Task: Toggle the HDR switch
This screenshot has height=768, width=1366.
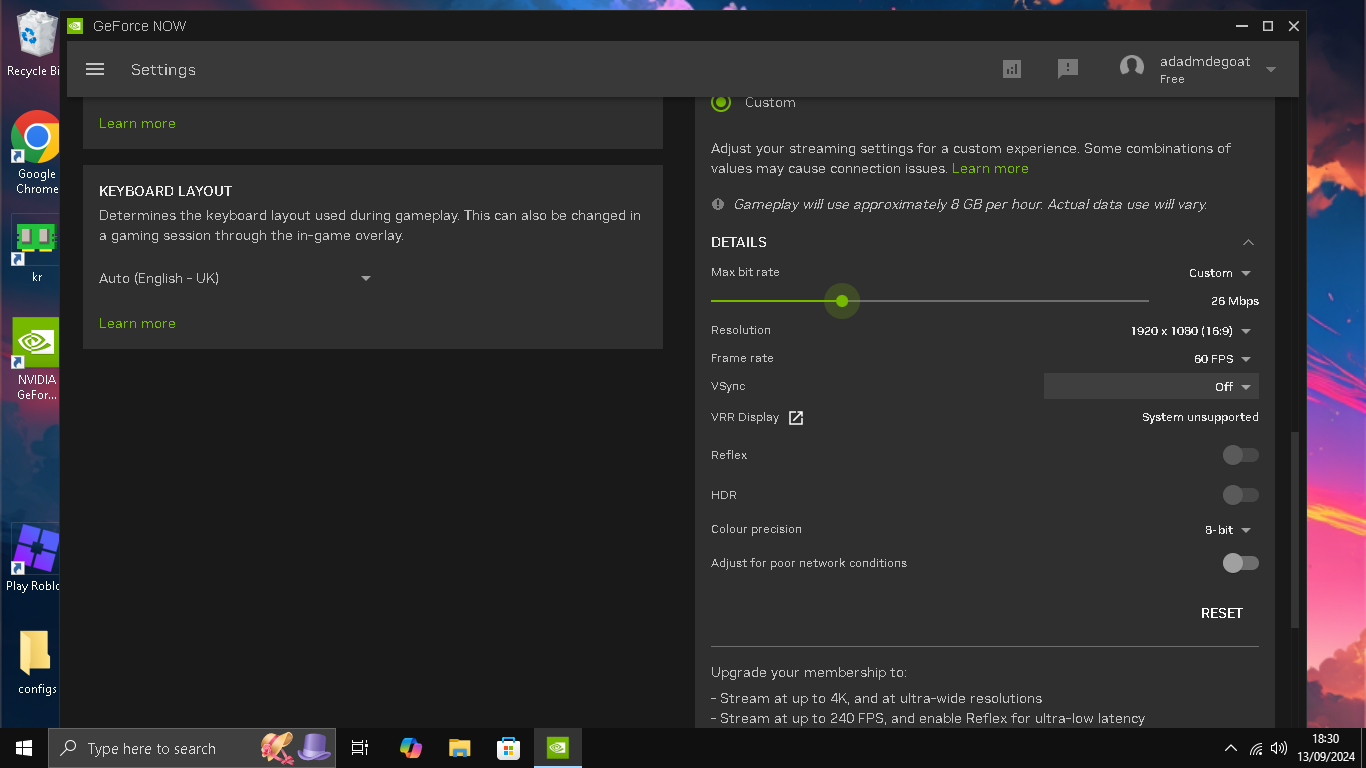Action: (x=1240, y=495)
